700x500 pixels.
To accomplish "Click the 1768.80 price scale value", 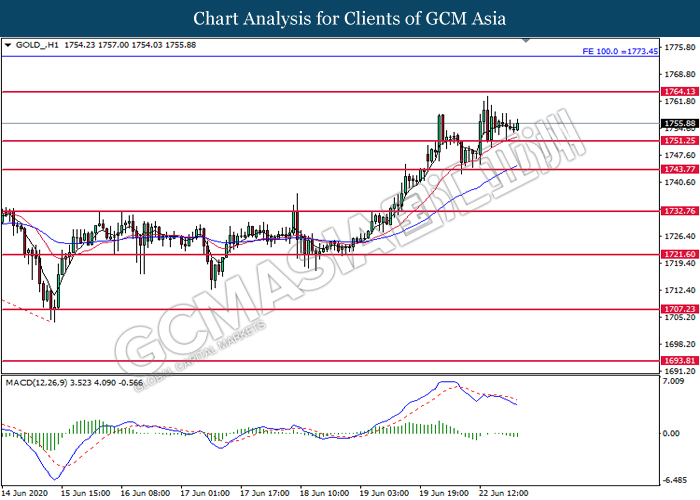I will tap(680, 75).
